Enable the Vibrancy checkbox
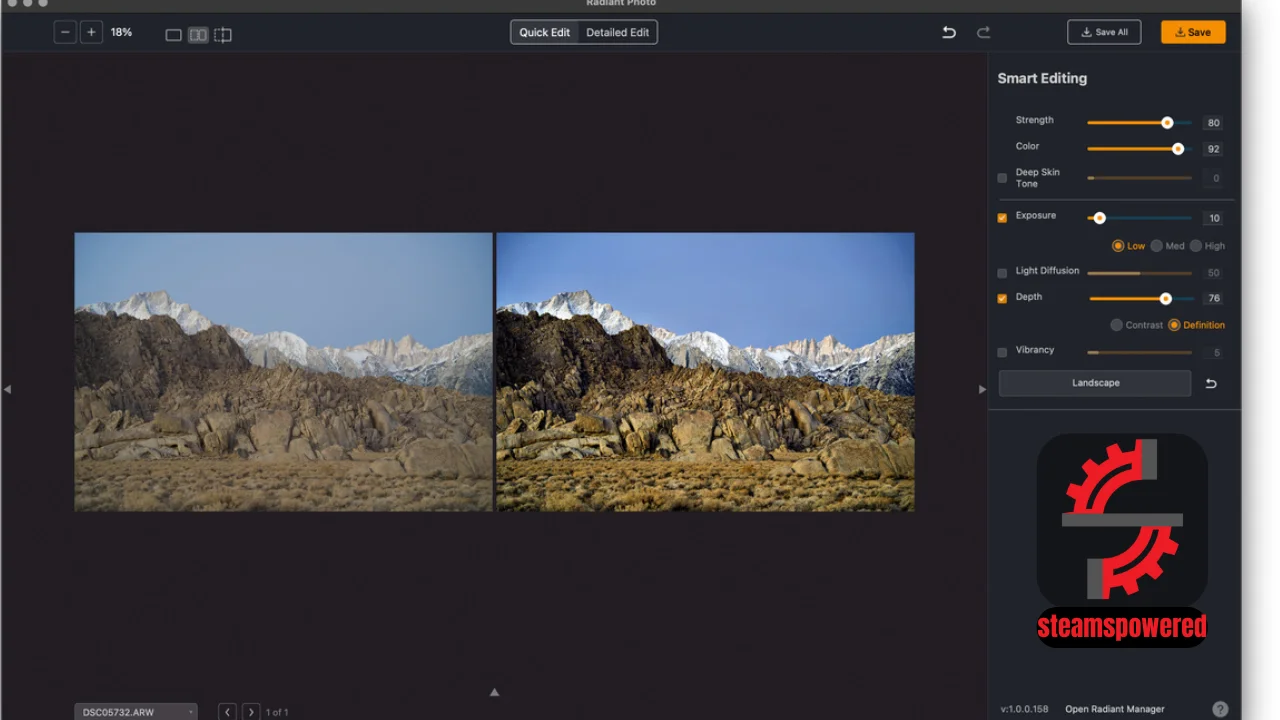 click(1002, 352)
